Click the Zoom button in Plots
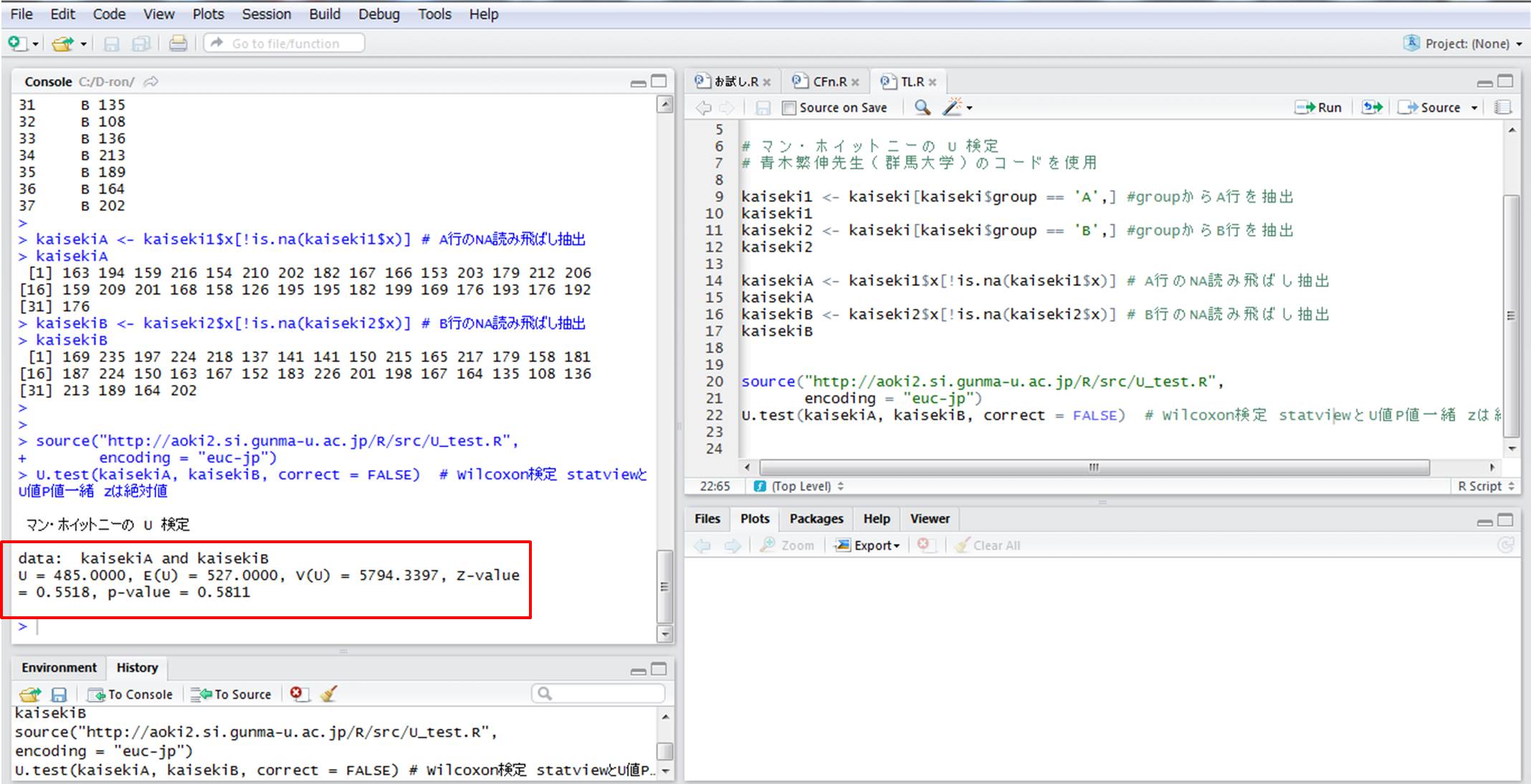The height and width of the screenshot is (784, 1531). [x=786, y=545]
